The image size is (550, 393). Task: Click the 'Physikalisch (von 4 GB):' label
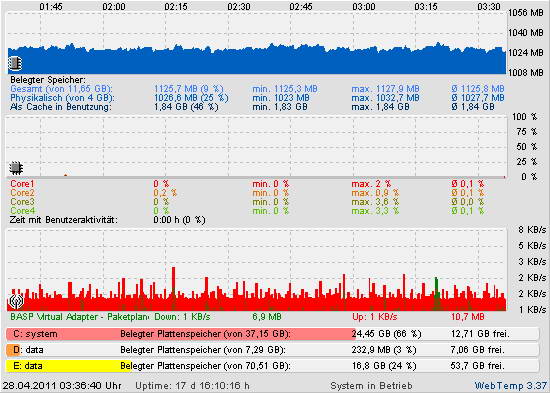62,98
